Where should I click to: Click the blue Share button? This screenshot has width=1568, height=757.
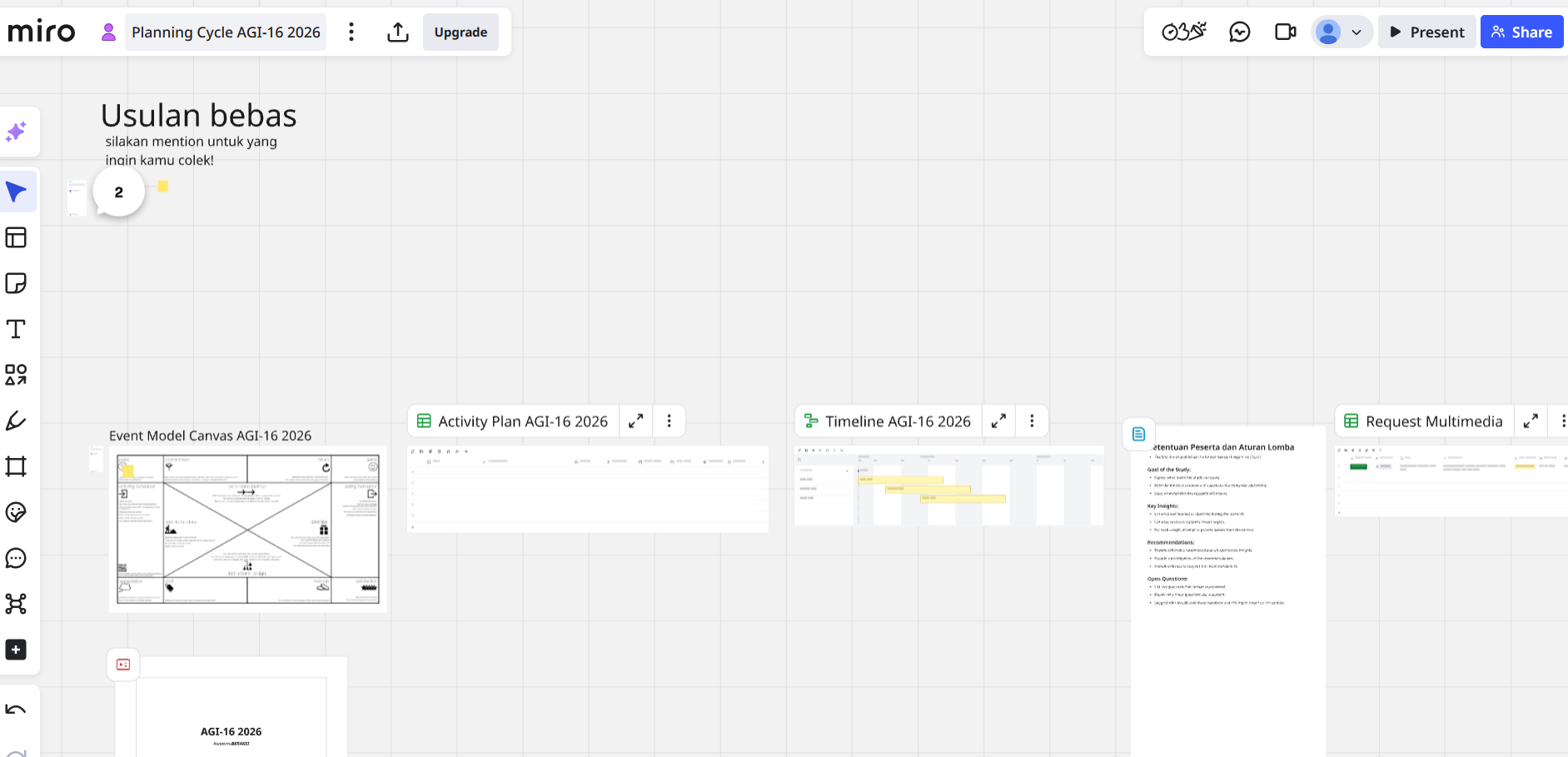(x=1521, y=32)
